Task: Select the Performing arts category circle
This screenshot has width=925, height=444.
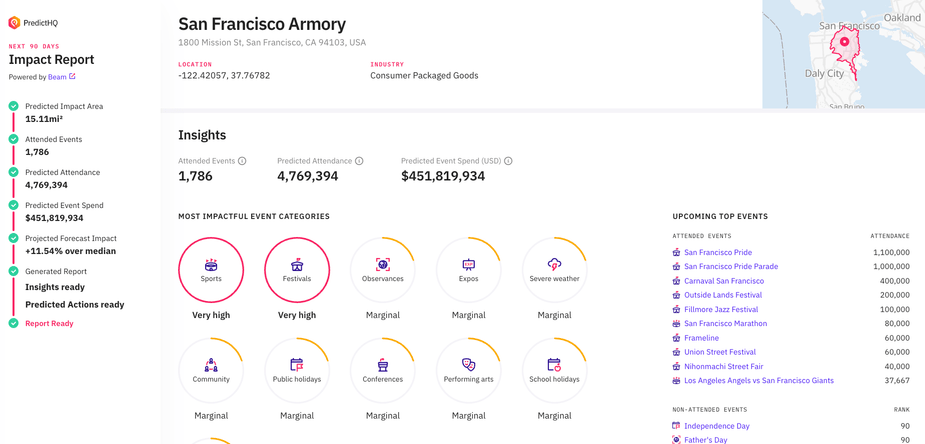Action: (468, 370)
